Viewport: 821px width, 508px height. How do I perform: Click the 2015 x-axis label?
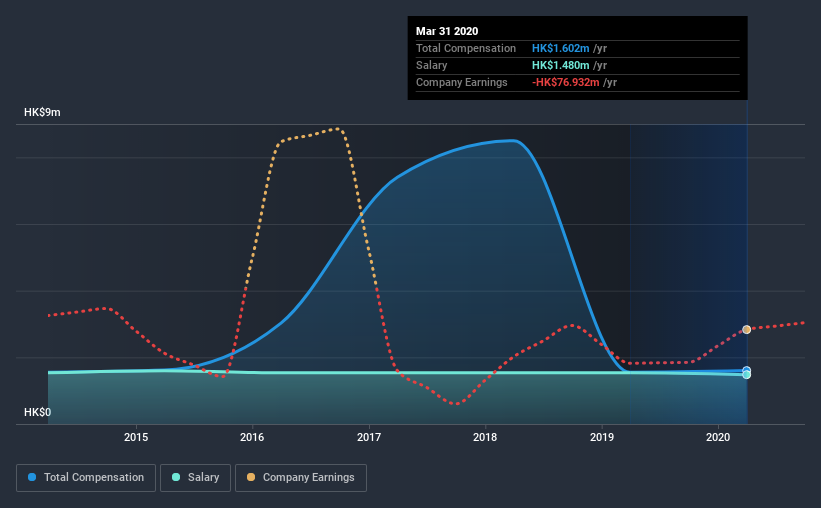point(136,437)
